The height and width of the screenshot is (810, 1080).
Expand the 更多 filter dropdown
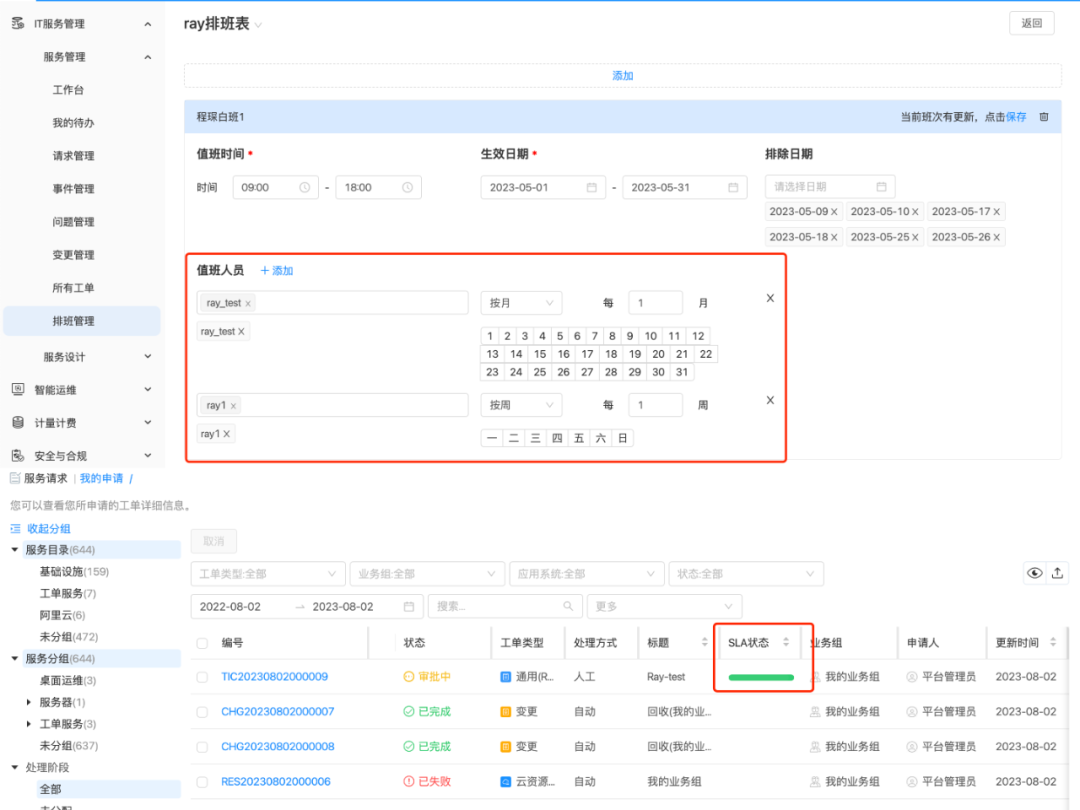(663, 606)
